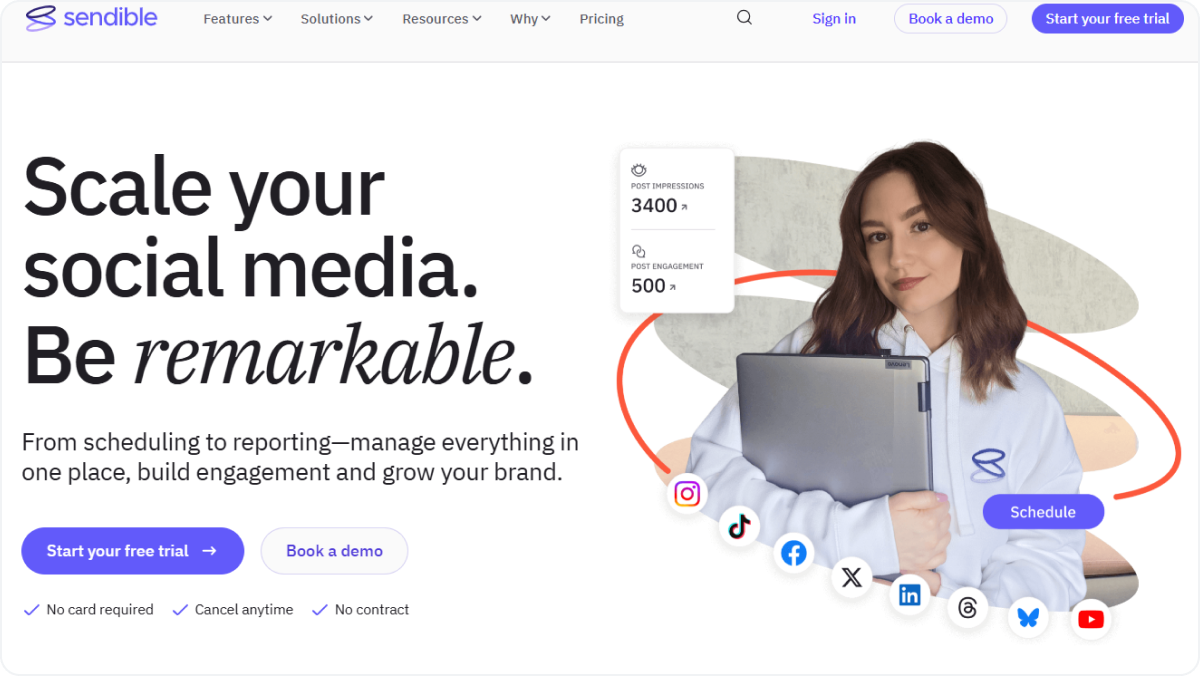Expand the Solutions dropdown menu
Viewport: 1200px width, 676px height.
337,19
